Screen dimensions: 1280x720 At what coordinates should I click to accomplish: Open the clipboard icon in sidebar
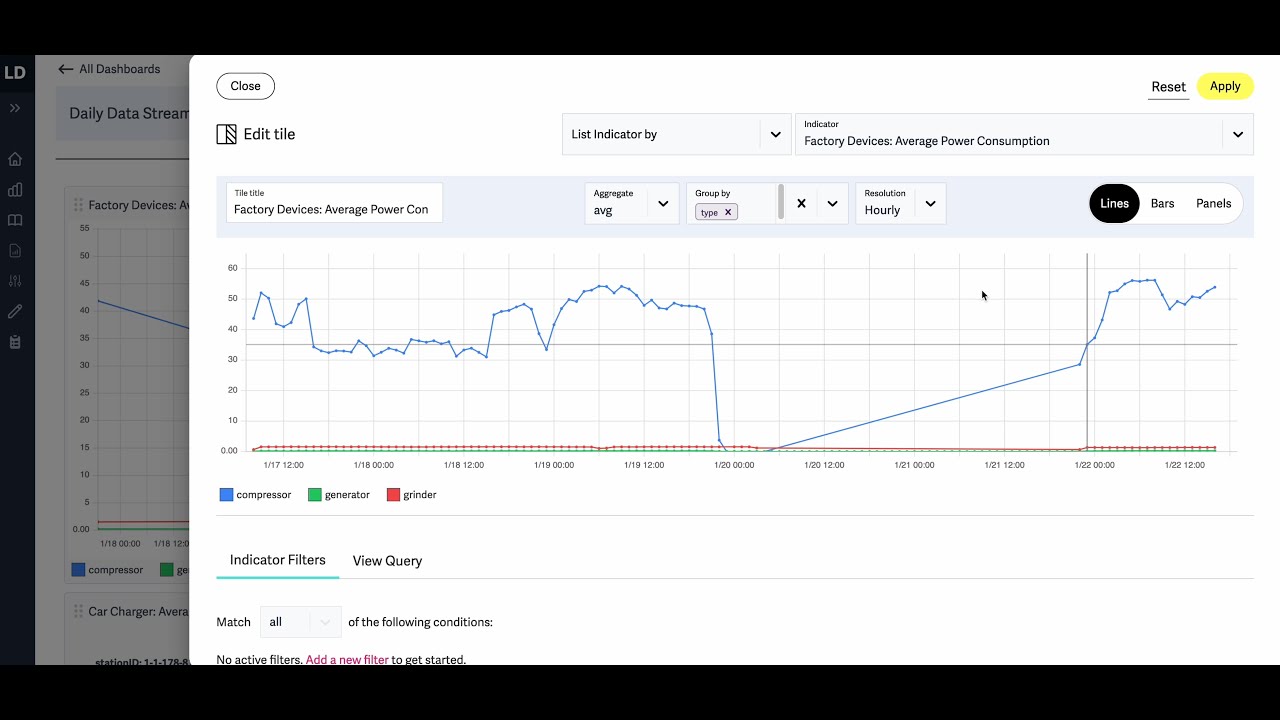pyautogui.click(x=15, y=342)
